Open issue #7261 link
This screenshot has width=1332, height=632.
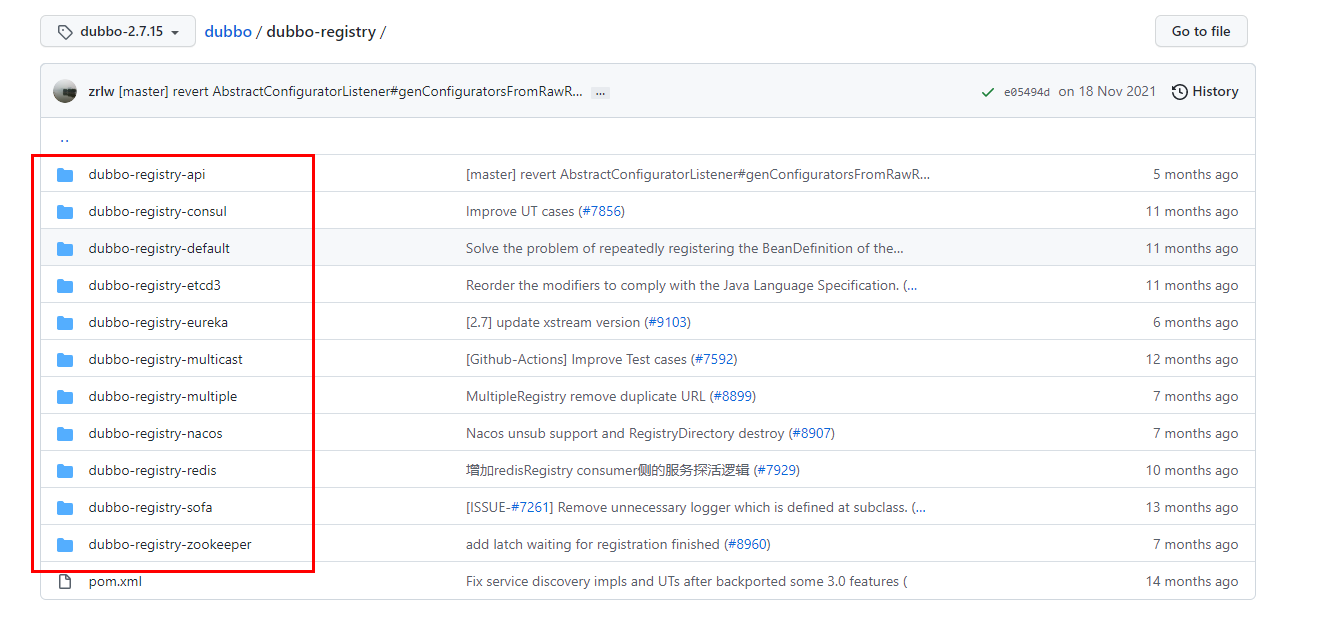[x=529, y=507]
